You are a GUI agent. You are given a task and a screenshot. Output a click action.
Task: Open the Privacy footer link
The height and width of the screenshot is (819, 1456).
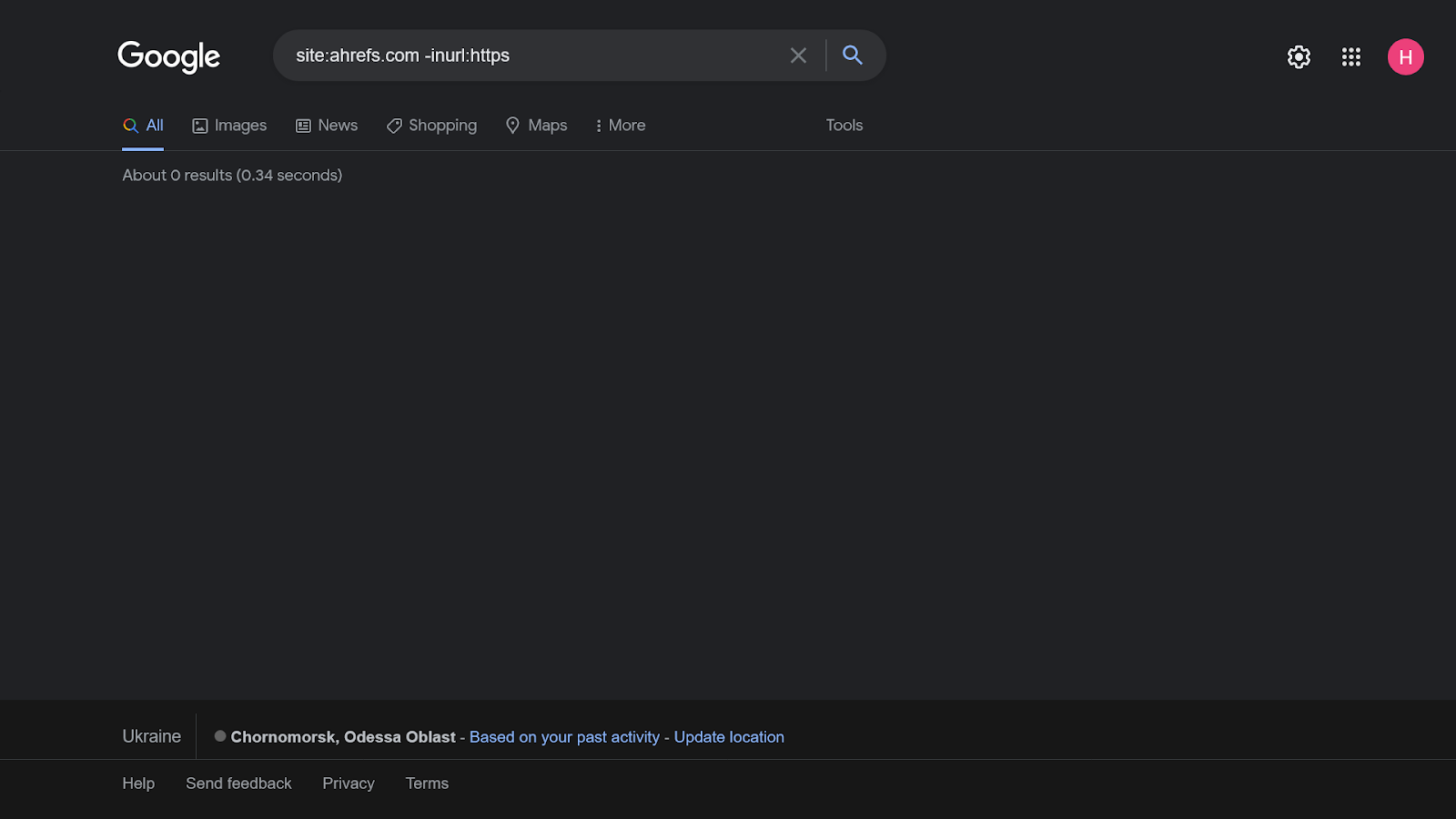[x=349, y=784]
